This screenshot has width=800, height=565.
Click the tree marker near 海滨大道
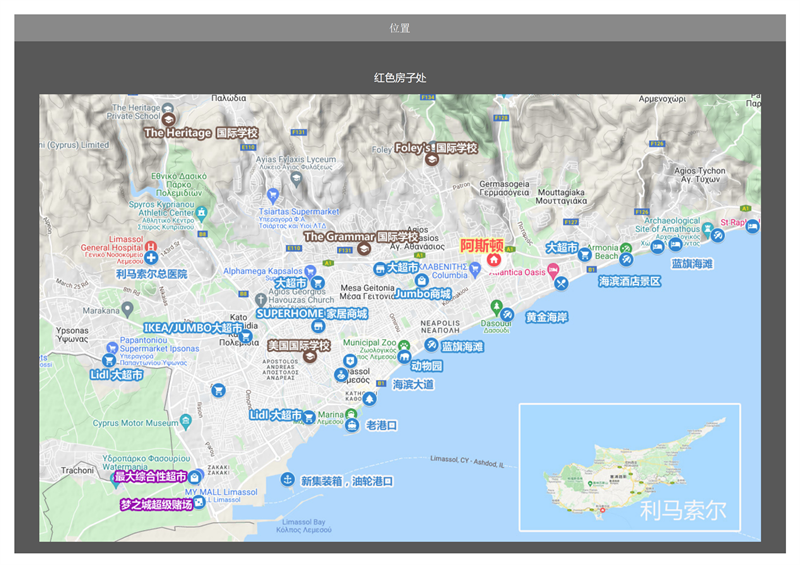369,399
